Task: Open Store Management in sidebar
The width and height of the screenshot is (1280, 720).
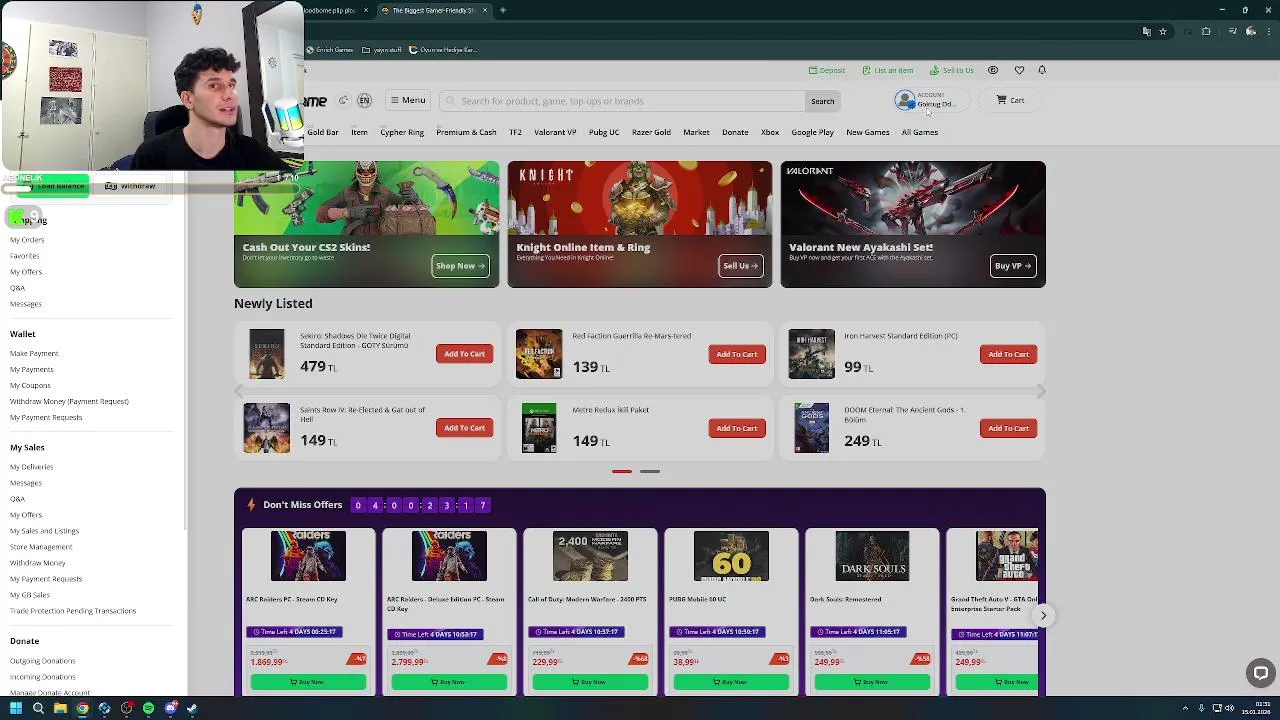Action: (41, 547)
